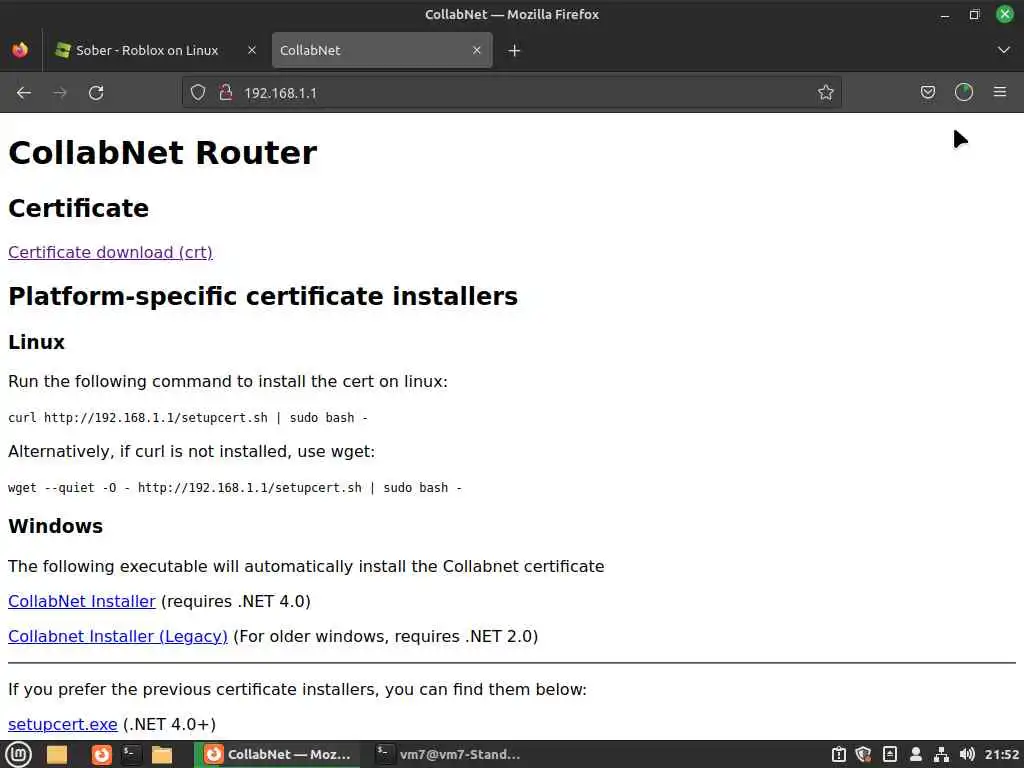Show desktop folder icon in taskbar

click(x=57, y=755)
